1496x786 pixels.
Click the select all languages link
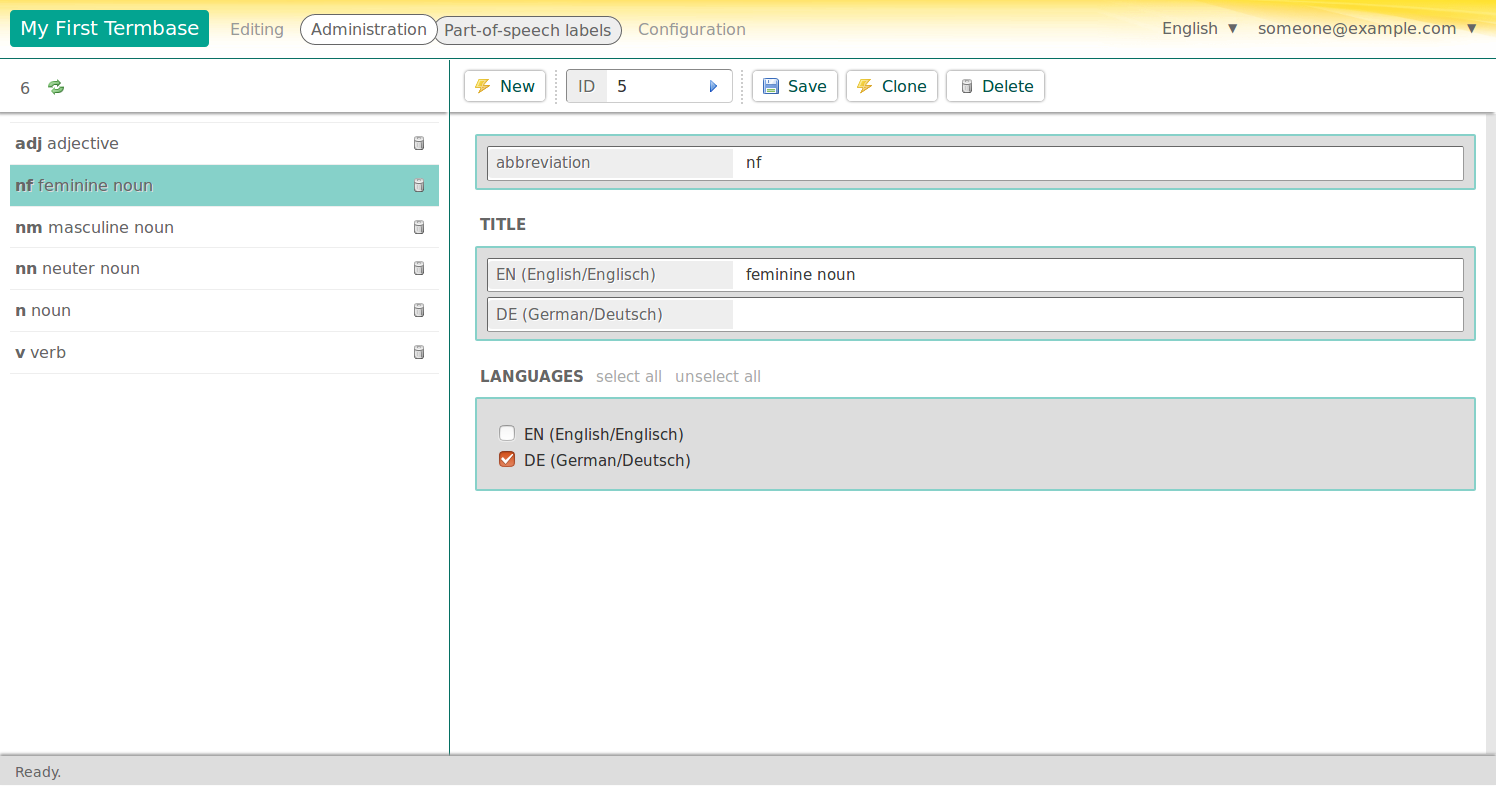tap(629, 376)
